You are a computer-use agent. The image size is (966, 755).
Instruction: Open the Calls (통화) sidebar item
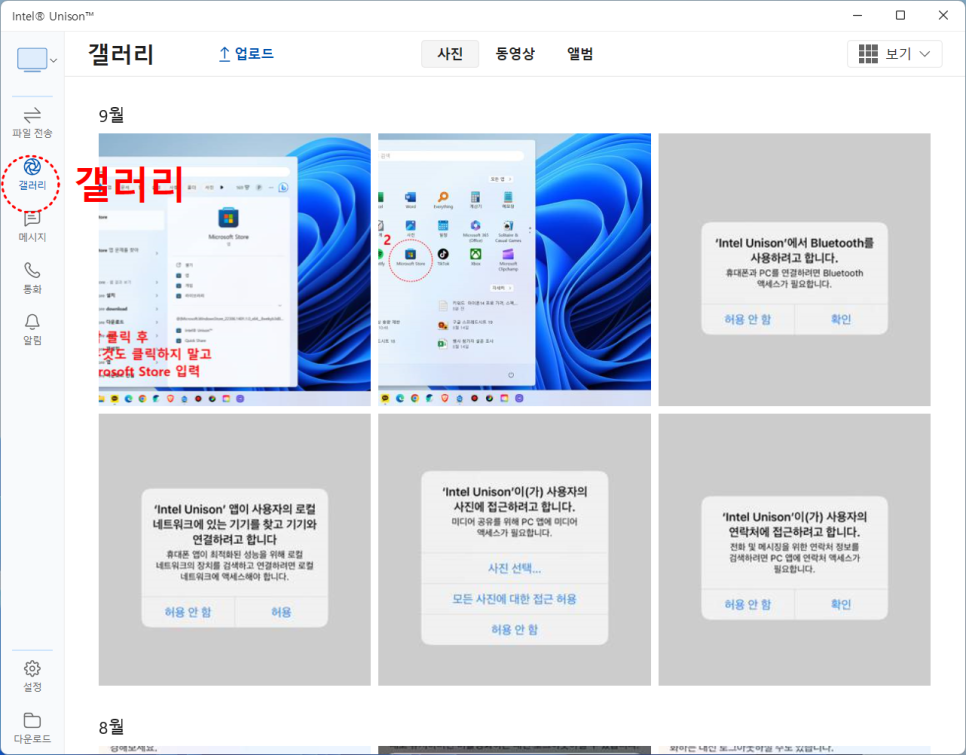click(32, 278)
